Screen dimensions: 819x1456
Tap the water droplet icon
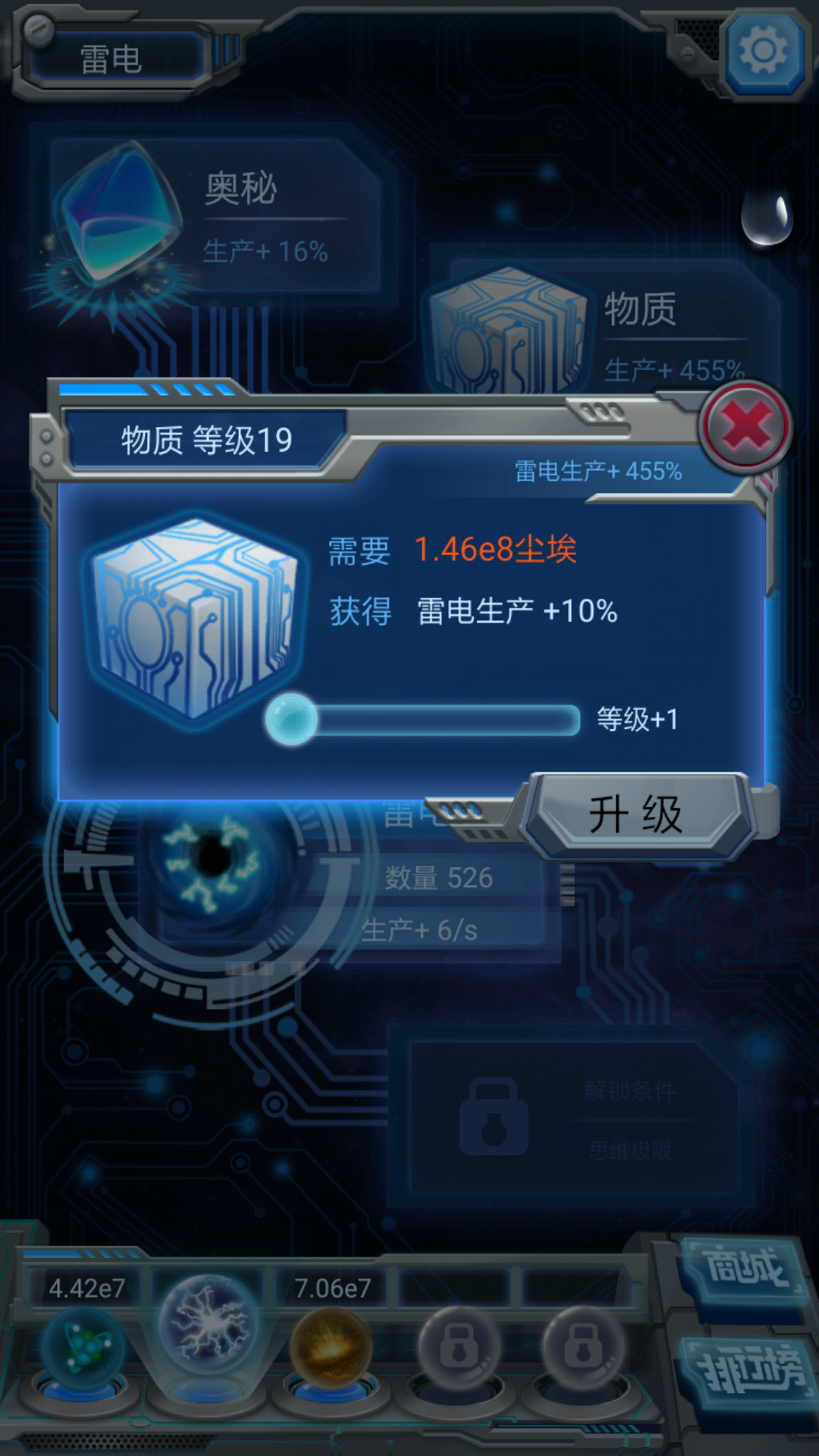coord(767,218)
